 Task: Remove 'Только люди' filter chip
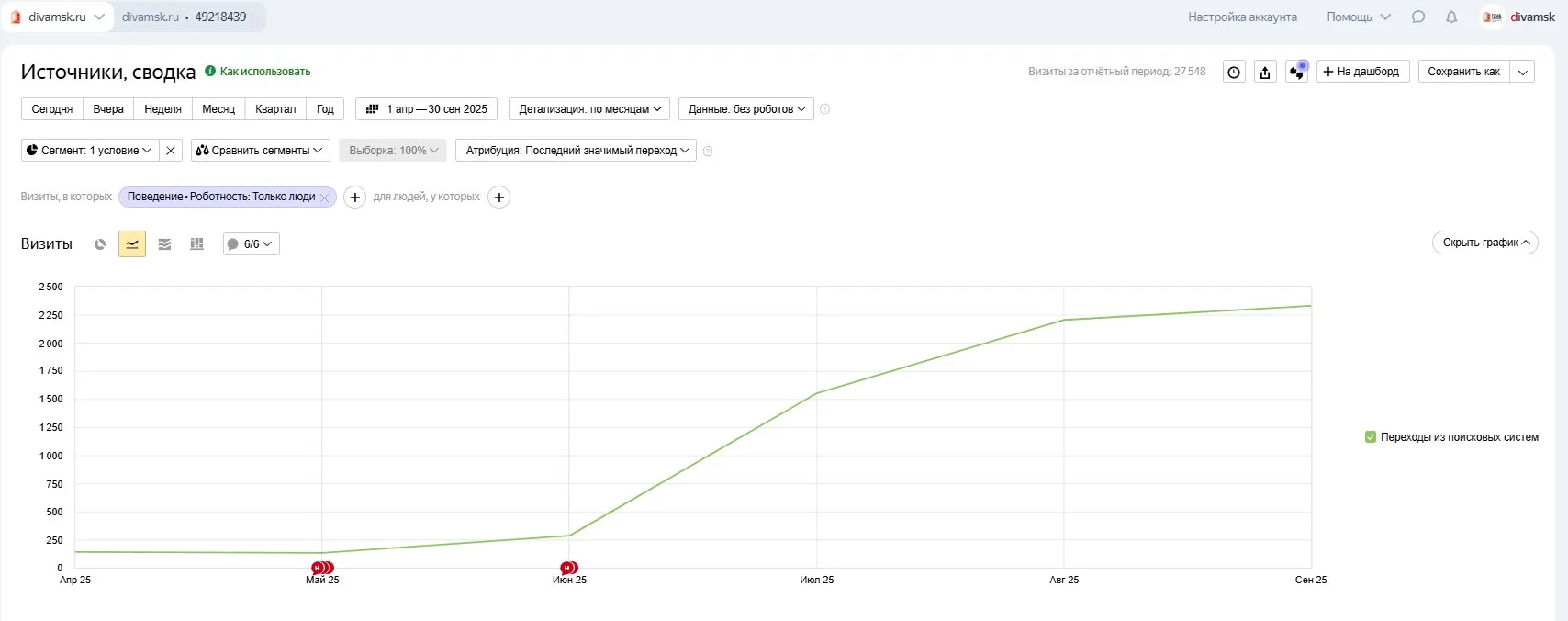(324, 198)
